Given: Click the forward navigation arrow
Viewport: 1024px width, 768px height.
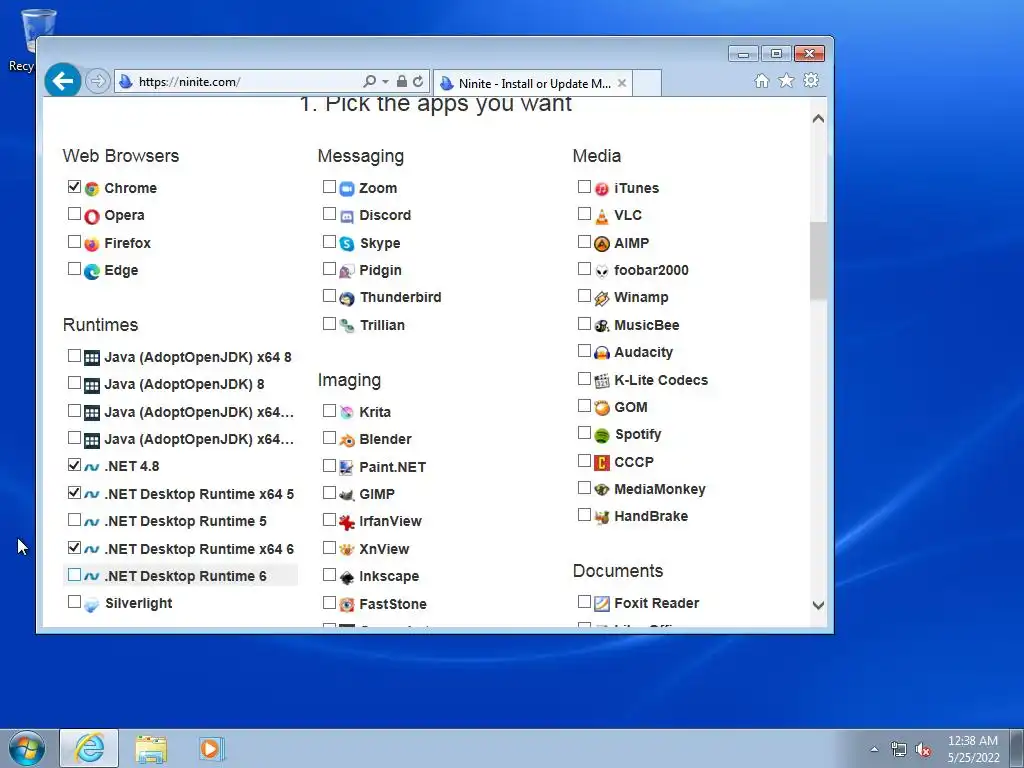Looking at the screenshot, I should pos(98,81).
